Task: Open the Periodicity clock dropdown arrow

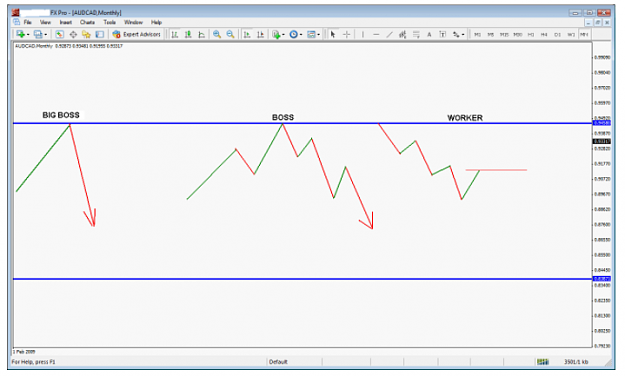Action: point(301,35)
